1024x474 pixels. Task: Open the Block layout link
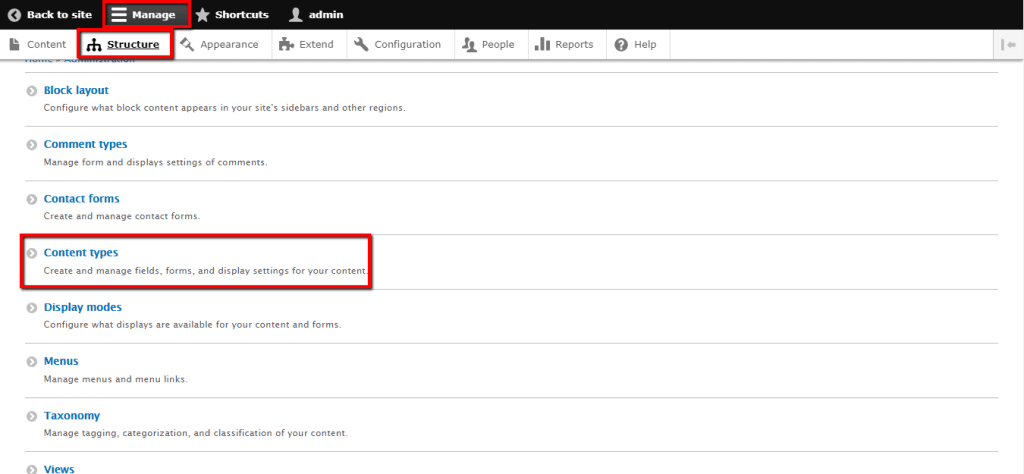click(x=76, y=90)
